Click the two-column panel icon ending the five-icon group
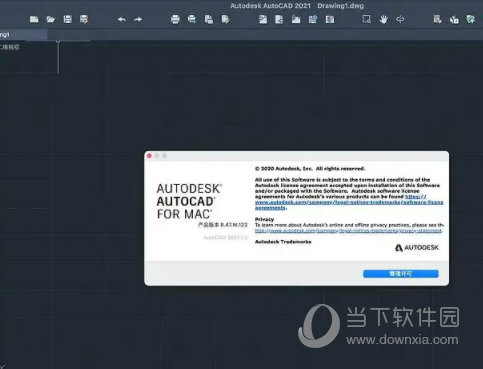Viewport: 483px width, 369px height. point(330,19)
